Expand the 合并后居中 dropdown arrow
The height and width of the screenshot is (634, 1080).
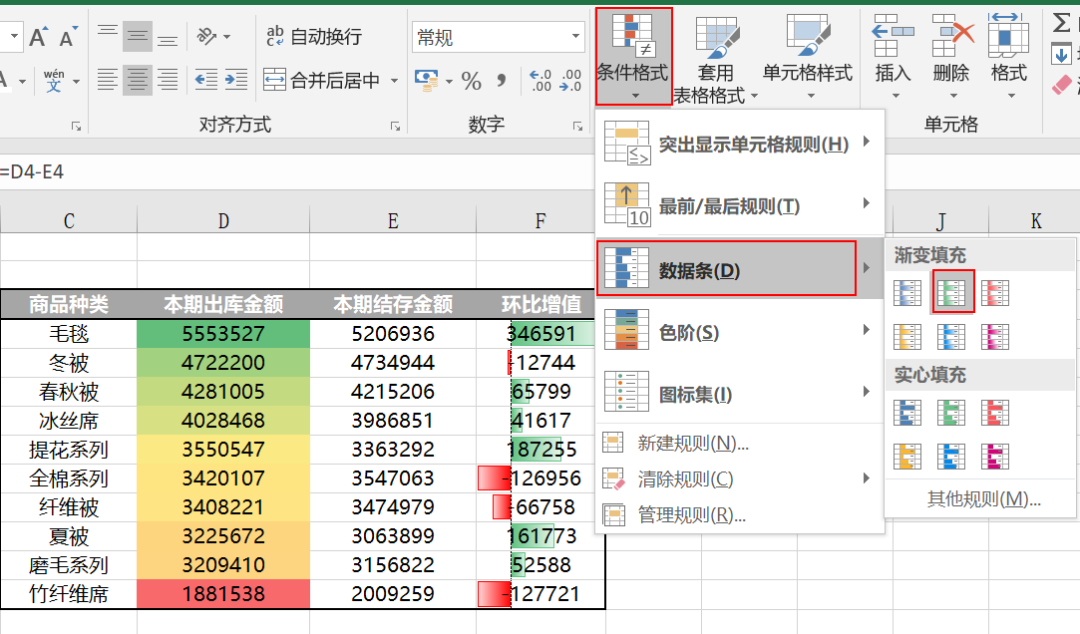click(395, 81)
